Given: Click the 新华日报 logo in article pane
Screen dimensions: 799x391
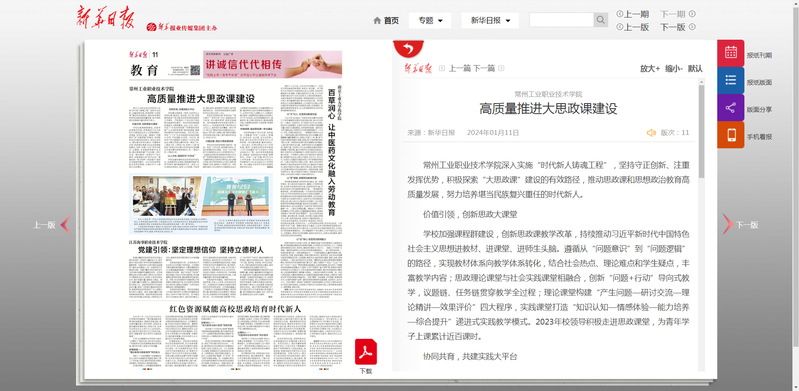Looking at the screenshot, I should (418, 68).
